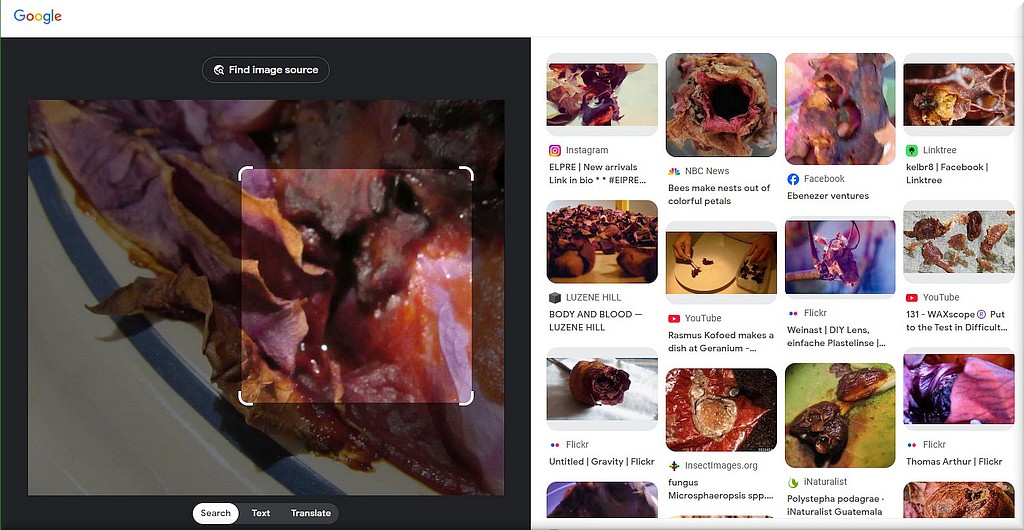Open 'Thomas Arthur | Flickr' result link

(x=953, y=462)
